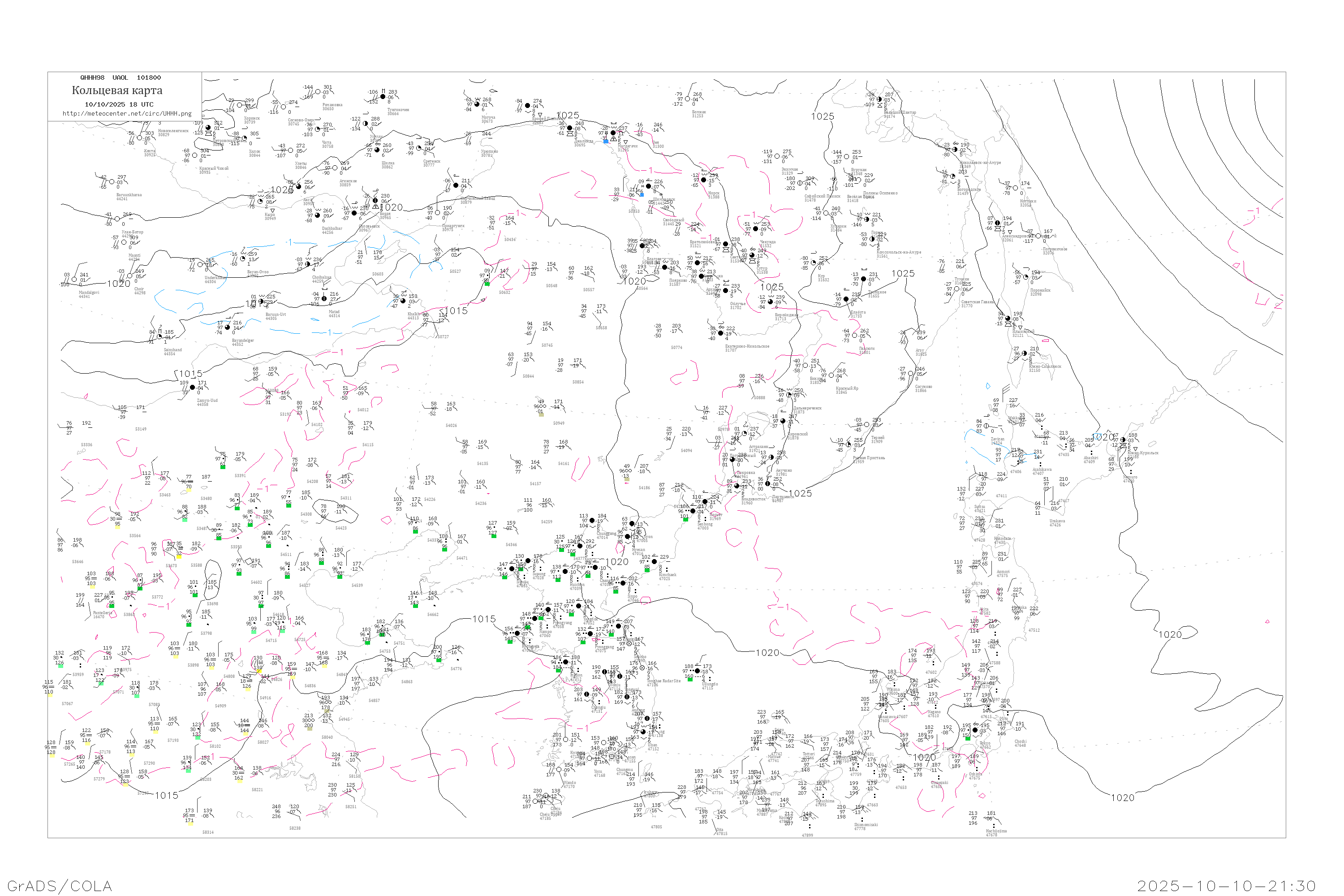This screenshot has width=1344, height=896.
Task: Click the header code "QHHH98 UAOL 101800"
Action: click(121, 78)
